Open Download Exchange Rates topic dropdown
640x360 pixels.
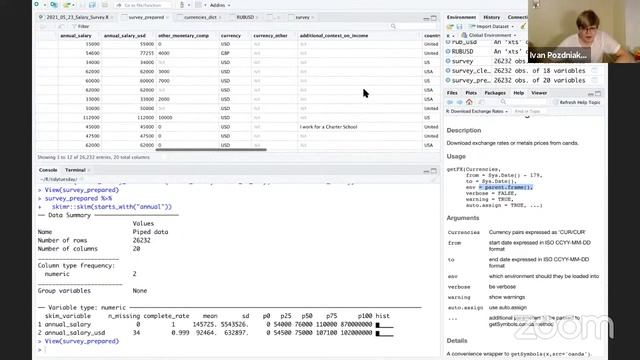(x=477, y=111)
